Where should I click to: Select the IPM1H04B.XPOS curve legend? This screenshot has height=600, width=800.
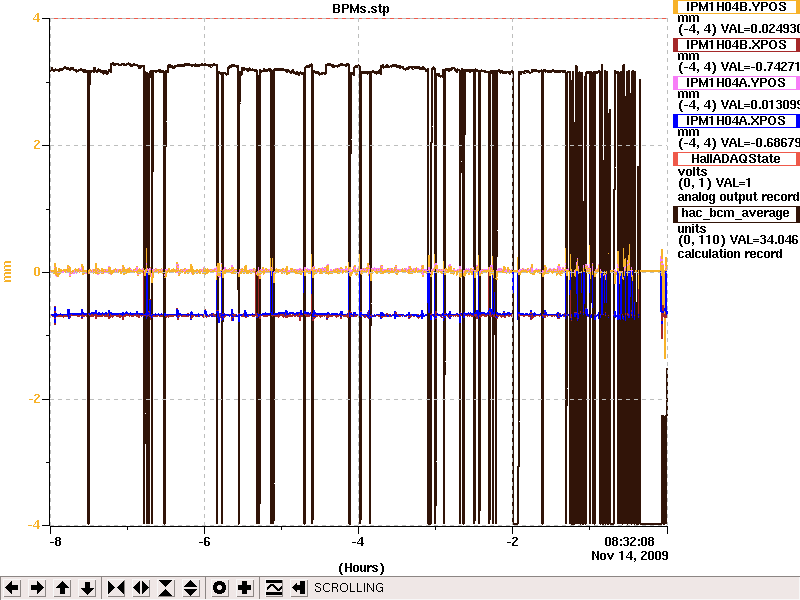(x=736, y=45)
